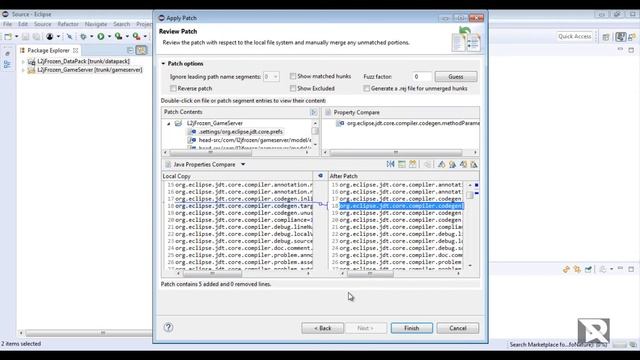
Task: Click the Debug bug icon in Eclipse toolbar
Action: (83, 37)
